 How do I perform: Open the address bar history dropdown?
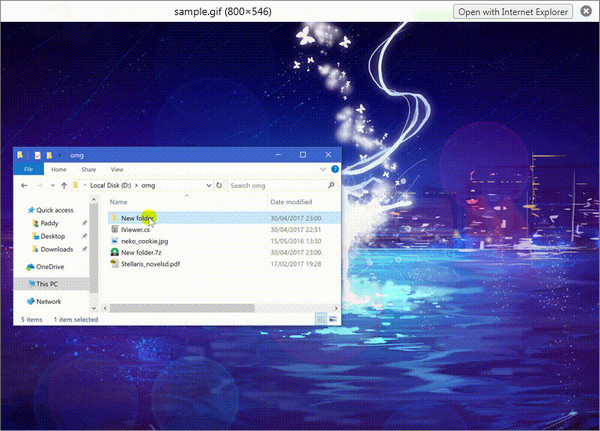click(207, 185)
